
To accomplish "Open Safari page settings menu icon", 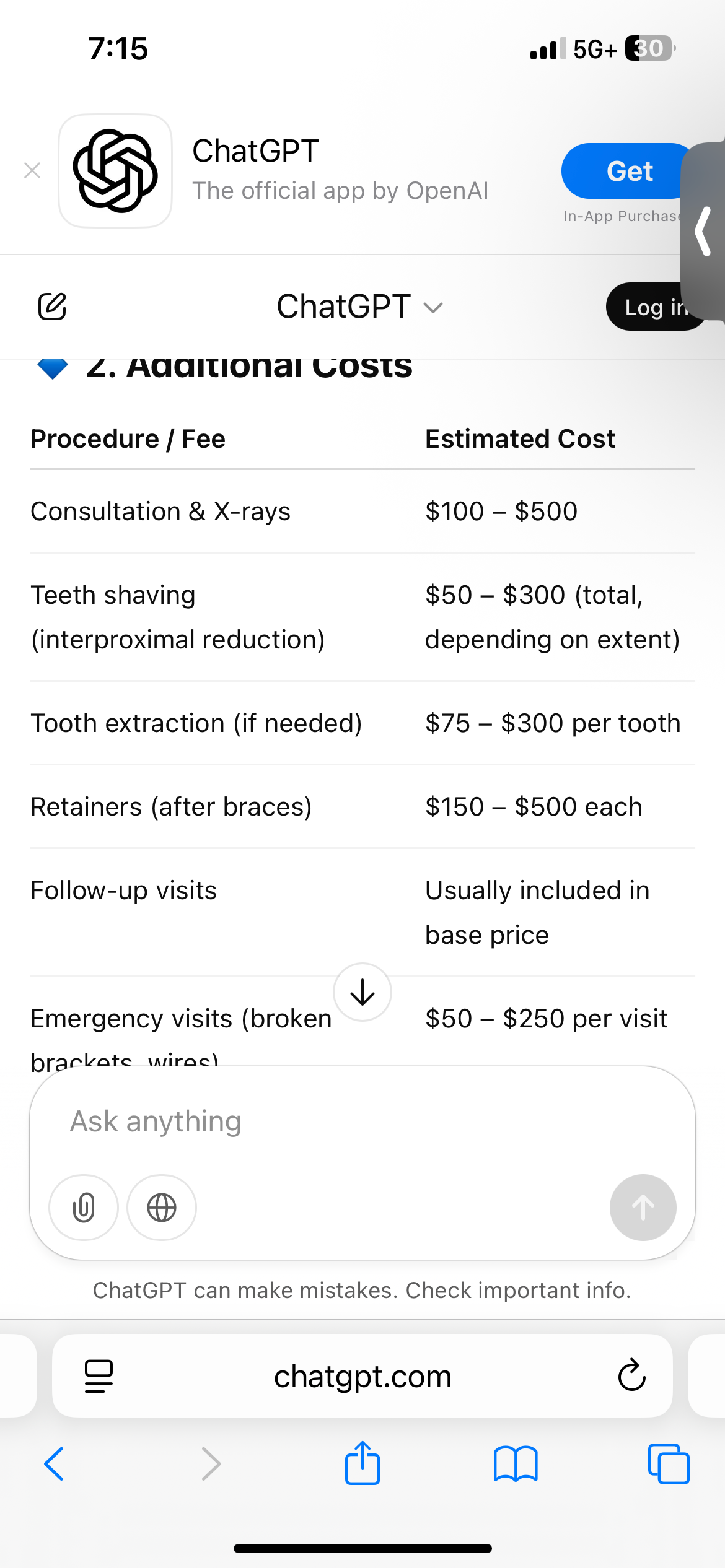I will pos(99,1376).
